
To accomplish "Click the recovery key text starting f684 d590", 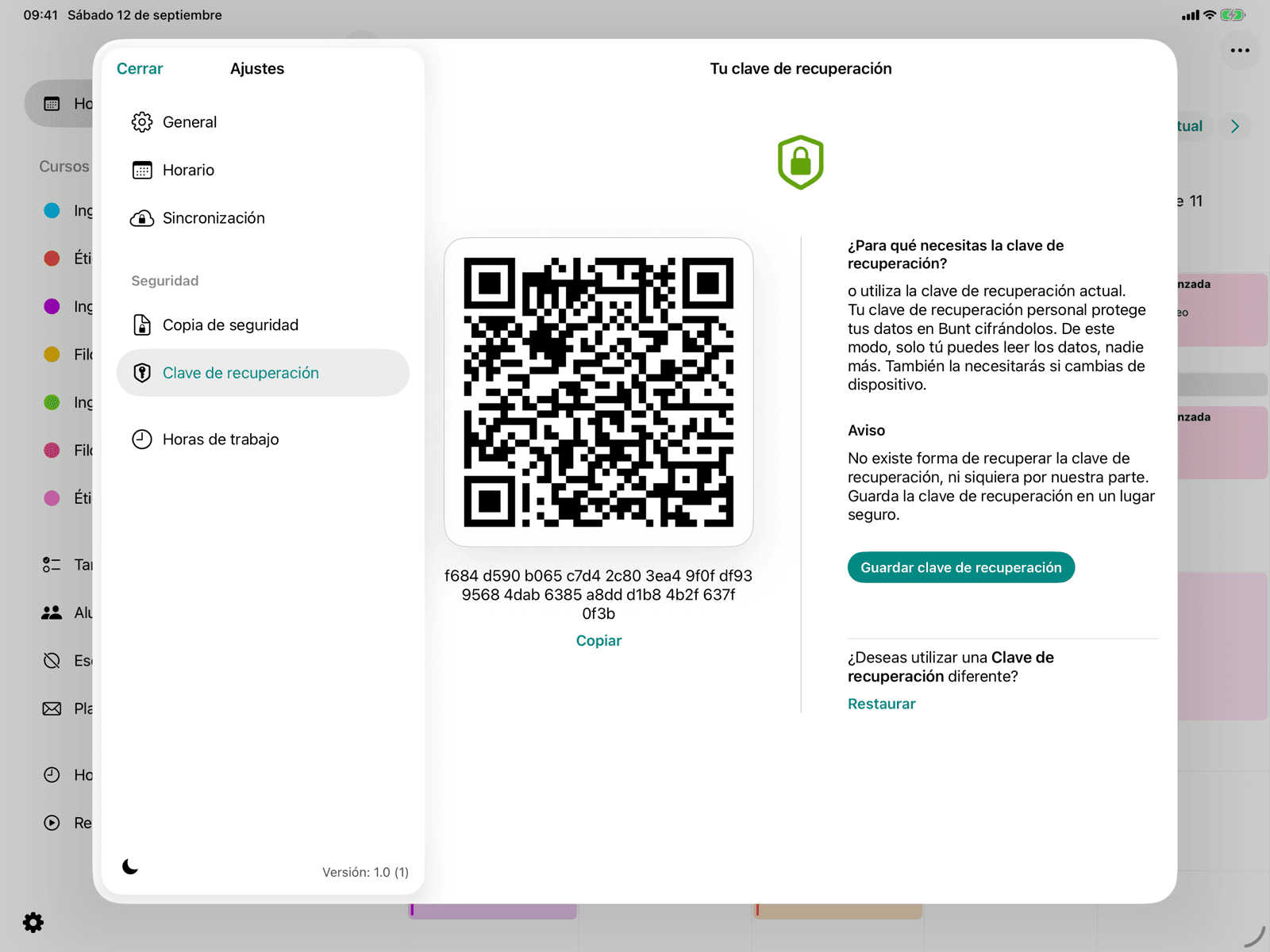I will click(598, 595).
